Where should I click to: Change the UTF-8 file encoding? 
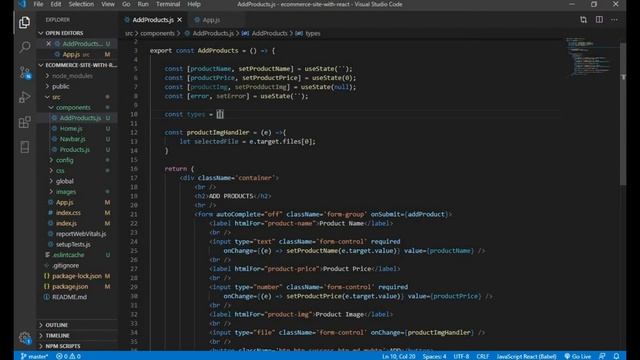point(461,356)
